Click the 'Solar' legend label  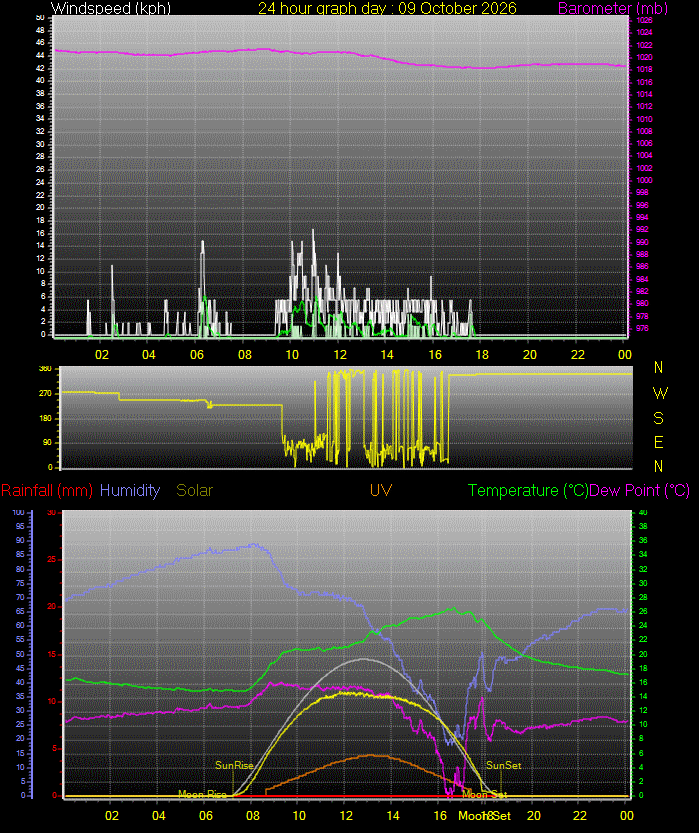[x=194, y=490]
